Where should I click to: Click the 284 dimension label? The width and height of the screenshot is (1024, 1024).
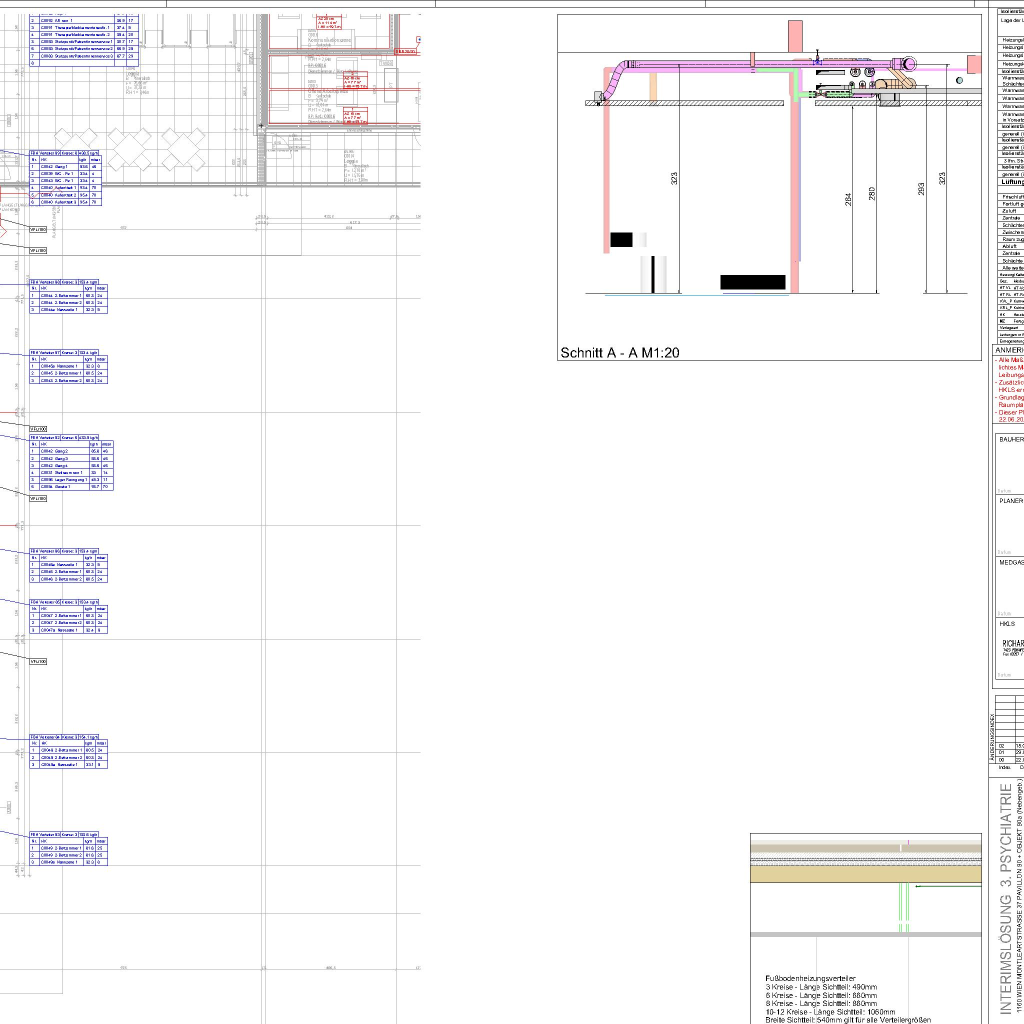click(x=849, y=200)
